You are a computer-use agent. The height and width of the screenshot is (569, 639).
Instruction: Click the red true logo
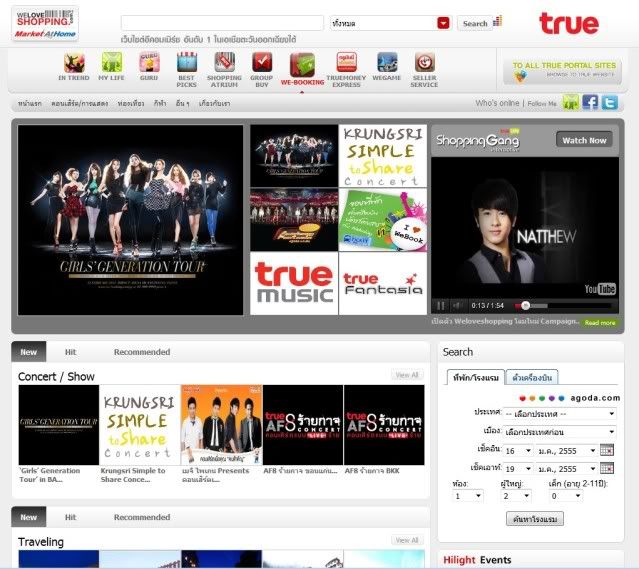pyautogui.click(x=569, y=23)
